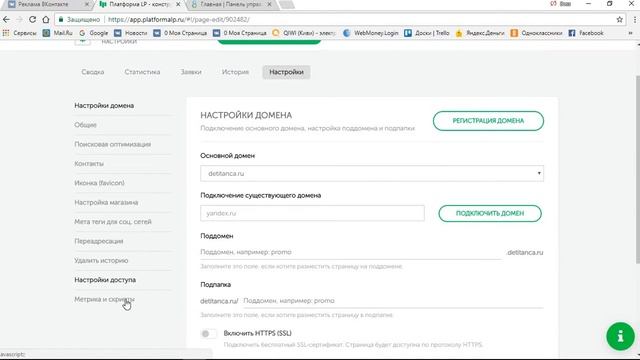
Task: Open Настройки доступа section
Action: click(105, 280)
